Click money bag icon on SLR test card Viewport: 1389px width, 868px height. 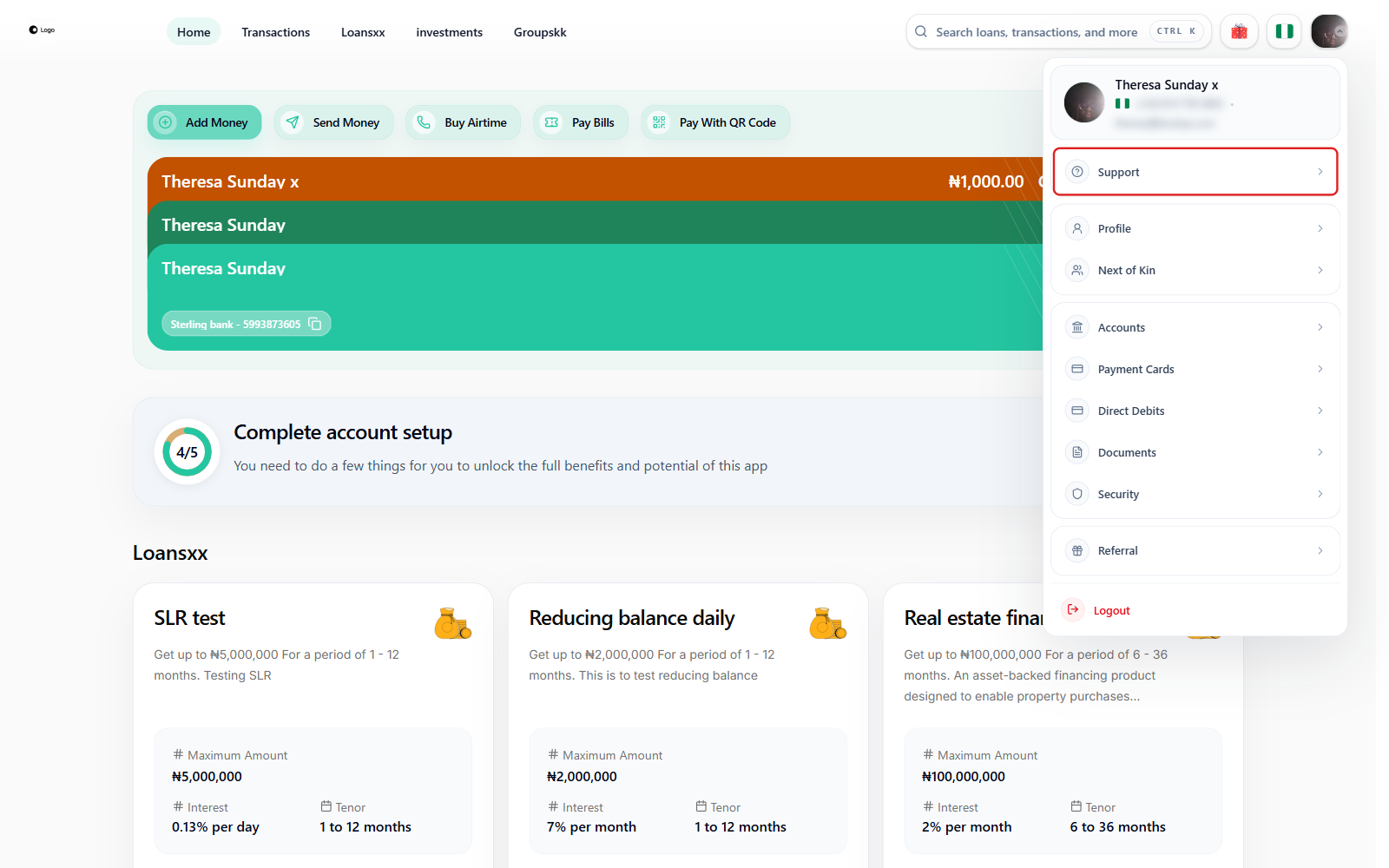452,623
